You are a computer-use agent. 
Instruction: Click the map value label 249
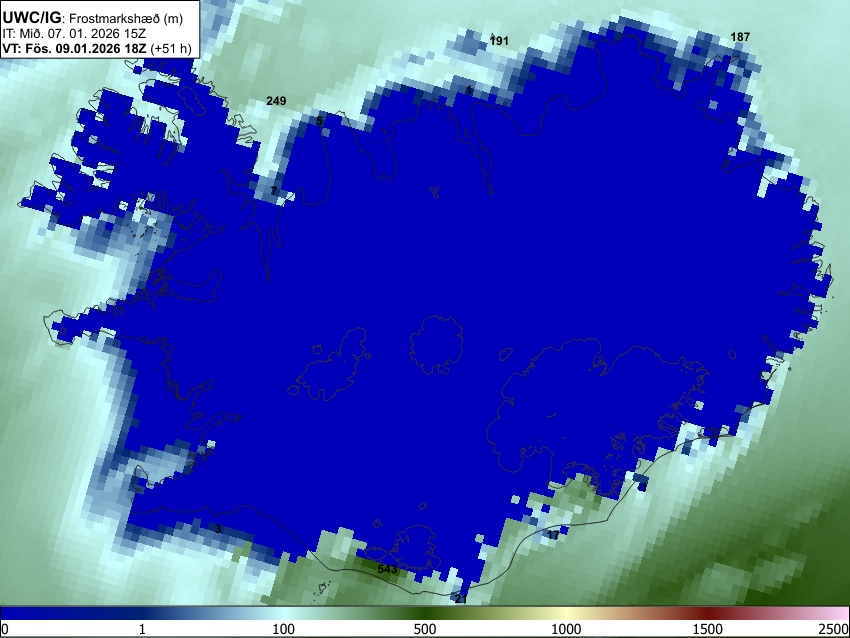tap(276, 101)
